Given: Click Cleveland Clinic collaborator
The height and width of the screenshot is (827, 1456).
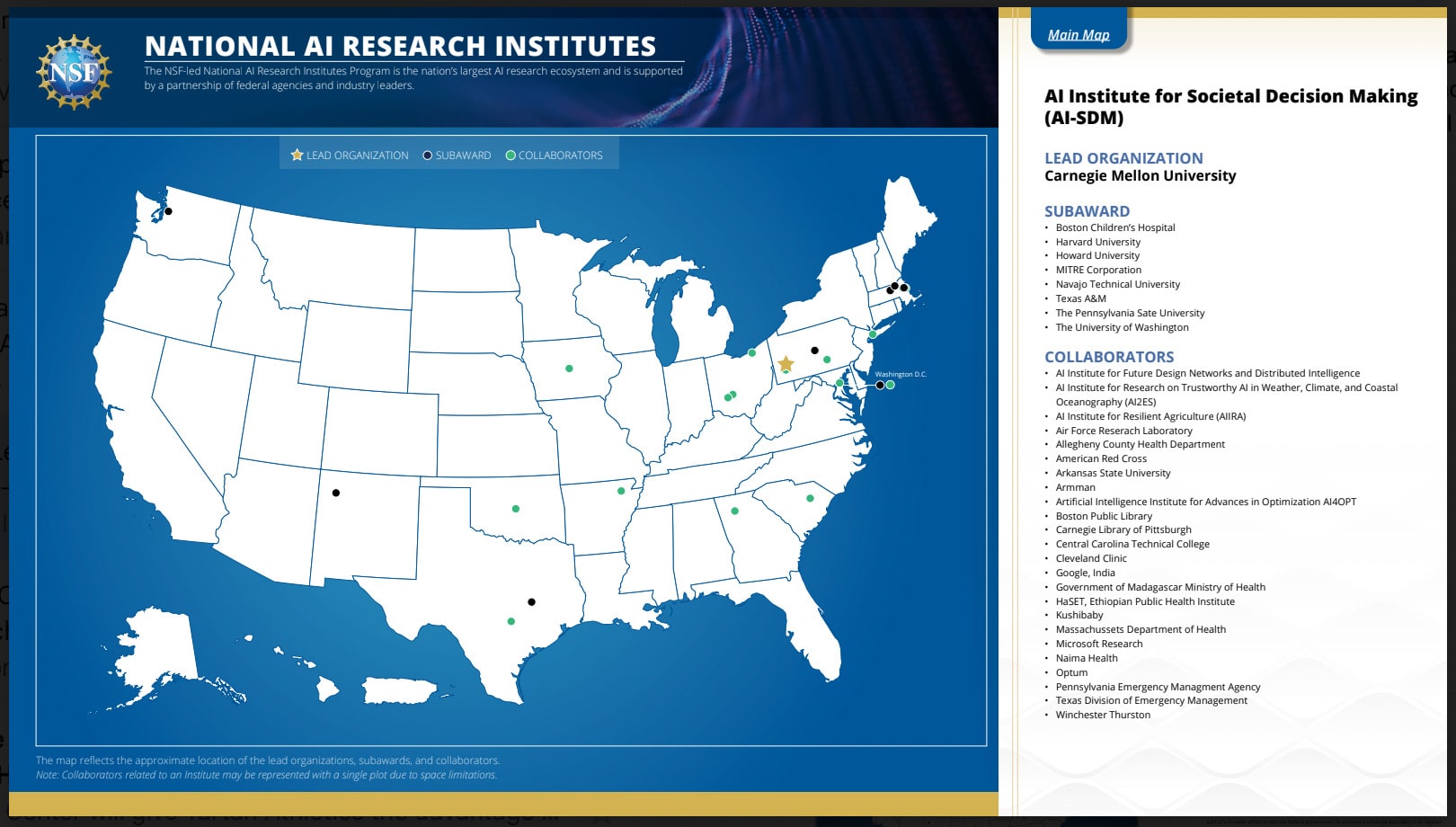Looking at the screenshot, I should point(1091,558).
